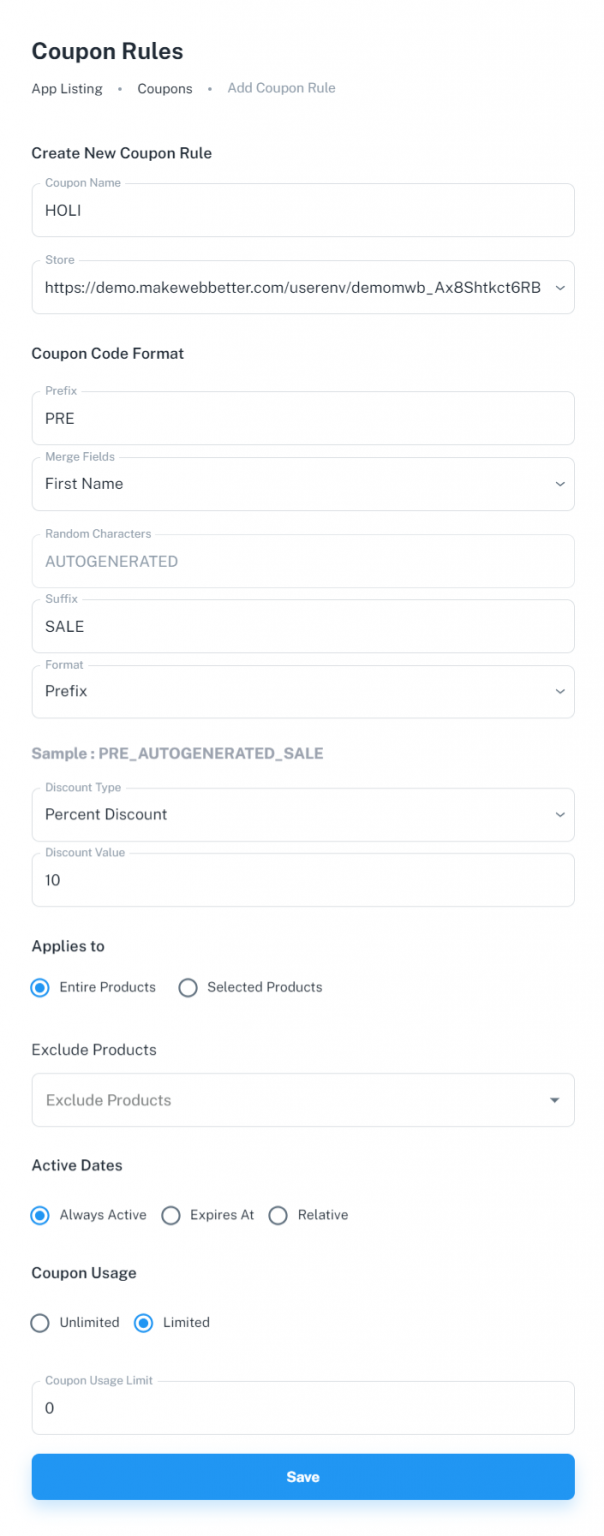The image size is (604, 1536).
Task: Select the Entire Products radio button
Action: pos(39,987)
